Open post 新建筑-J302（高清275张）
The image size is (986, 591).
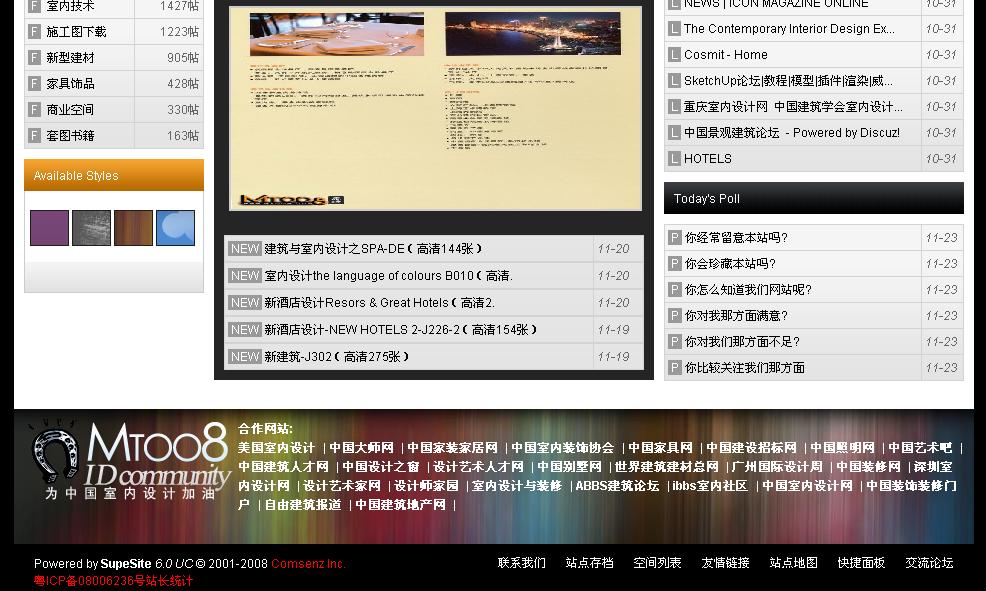tap(336, 356)
